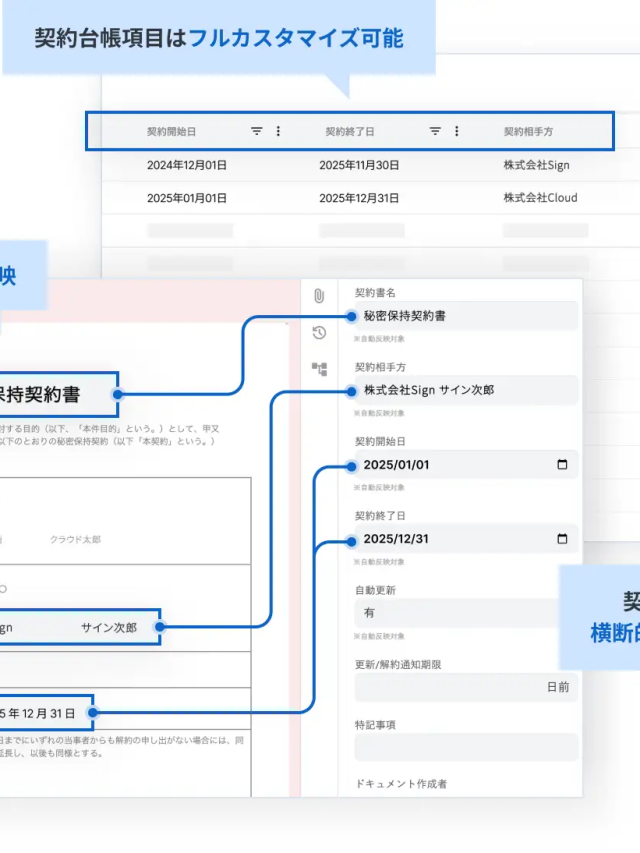Click the 2025/01/01 start date value
The width and height of the screenshot is (640, 853).
click(x=396, y=465)
